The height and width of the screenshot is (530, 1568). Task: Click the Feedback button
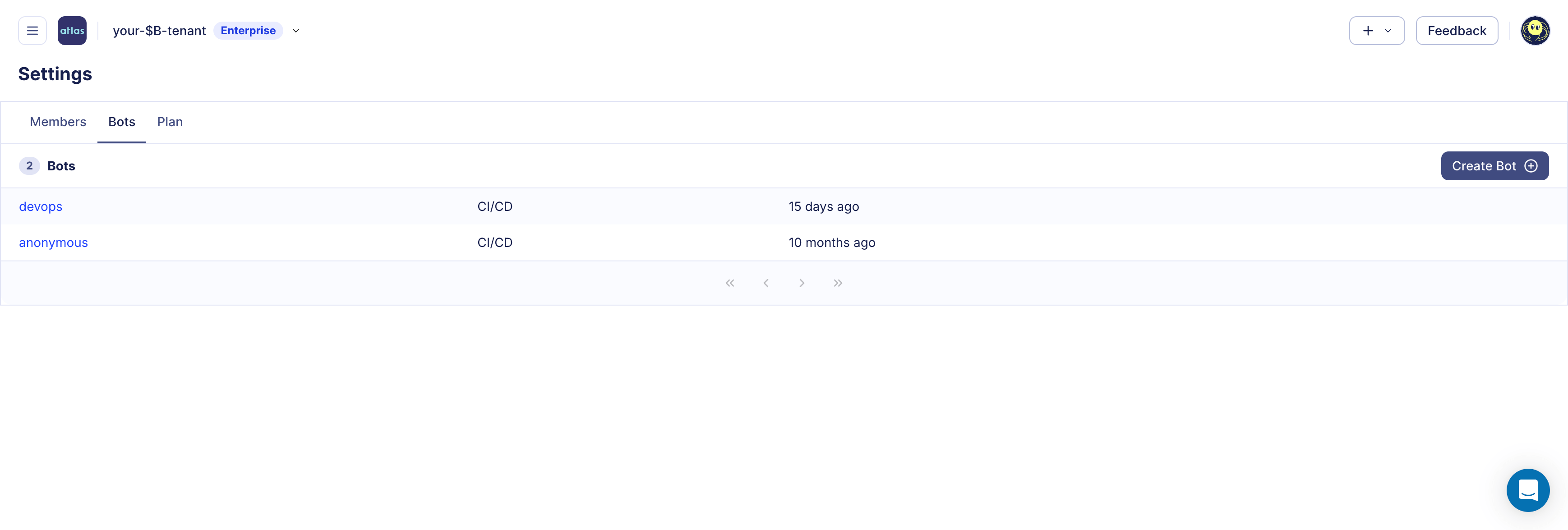pyautogui.click(x=1457, y=30)
